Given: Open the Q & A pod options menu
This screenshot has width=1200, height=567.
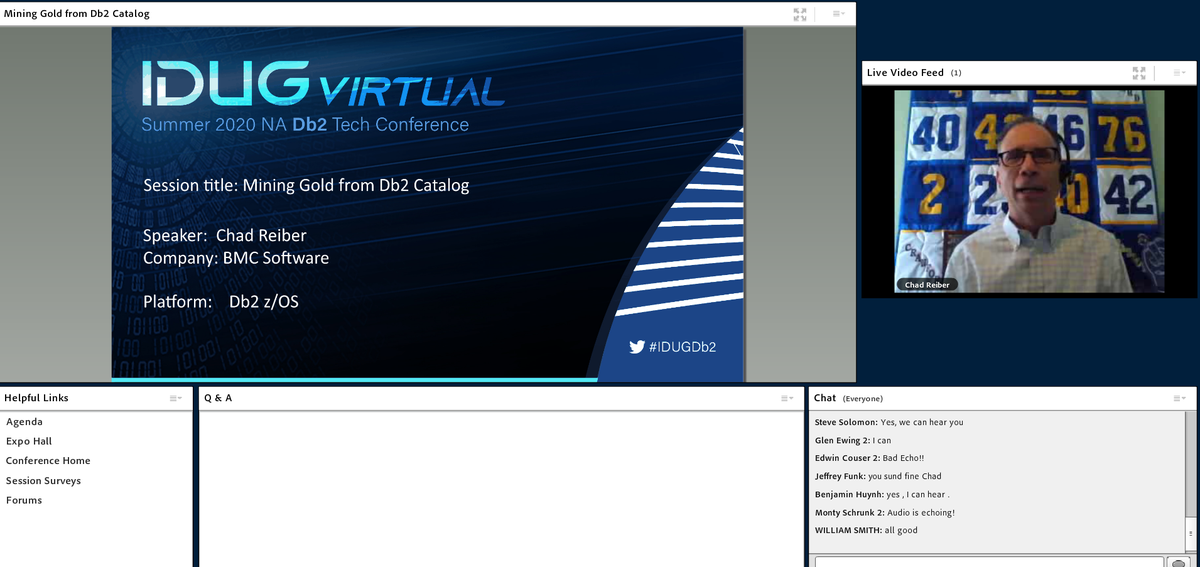Looking at the screenshot, I should 788,399.
